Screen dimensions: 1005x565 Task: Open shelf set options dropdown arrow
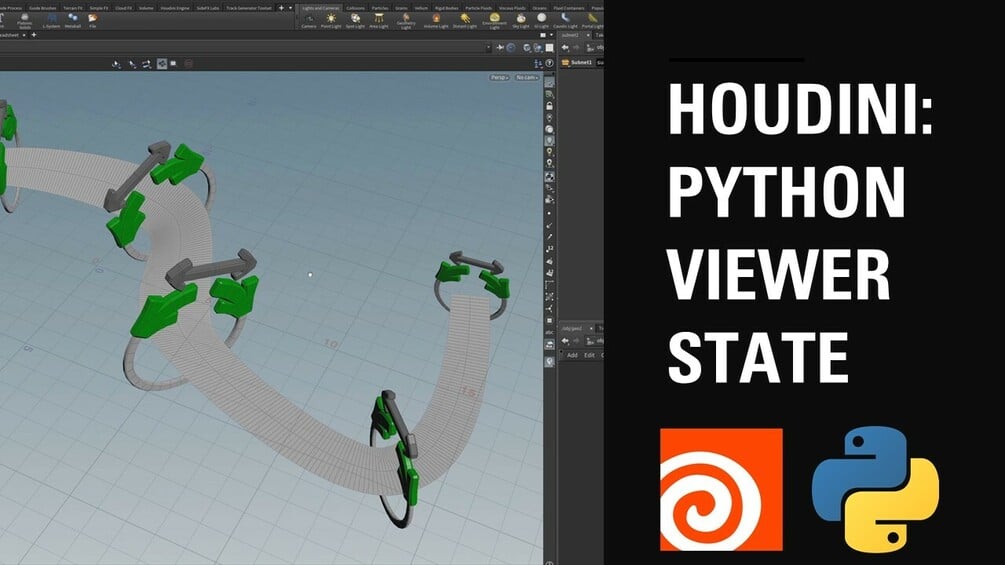click(290, 8)
